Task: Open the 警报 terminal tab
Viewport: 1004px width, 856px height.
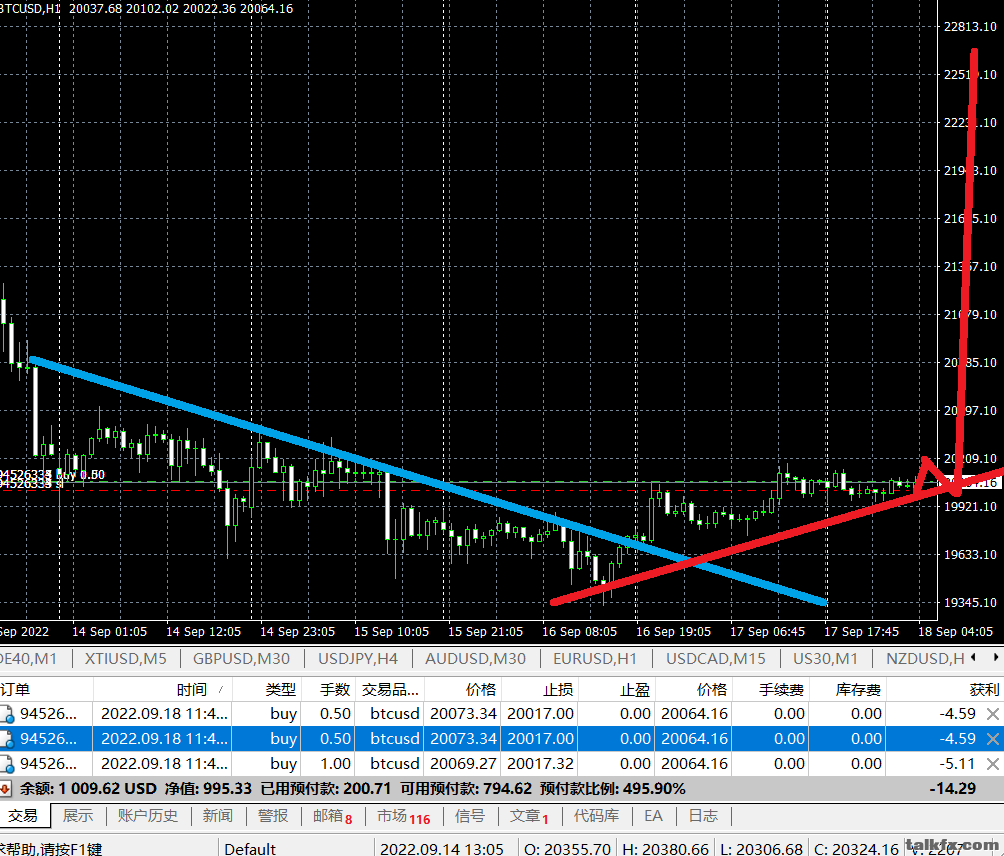Action: click(273, 816)
